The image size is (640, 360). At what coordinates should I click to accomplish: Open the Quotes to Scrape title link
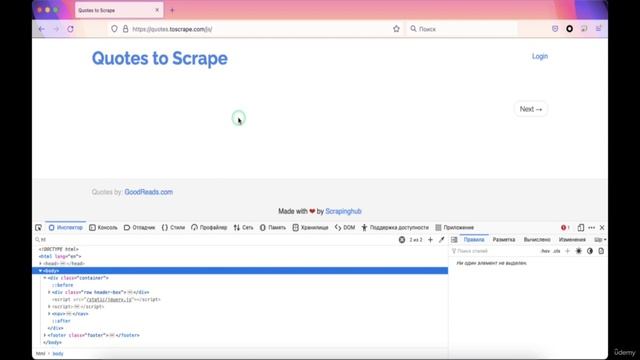160,58
